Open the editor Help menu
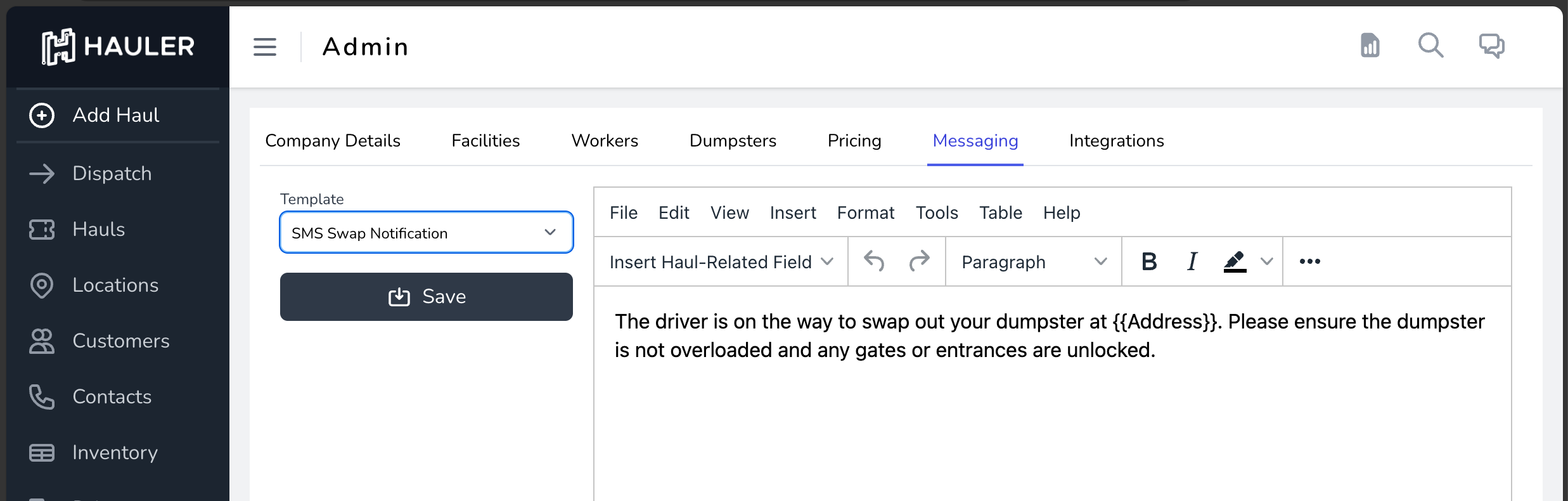Screen dimensions: 1568x501 (1062, 212)
